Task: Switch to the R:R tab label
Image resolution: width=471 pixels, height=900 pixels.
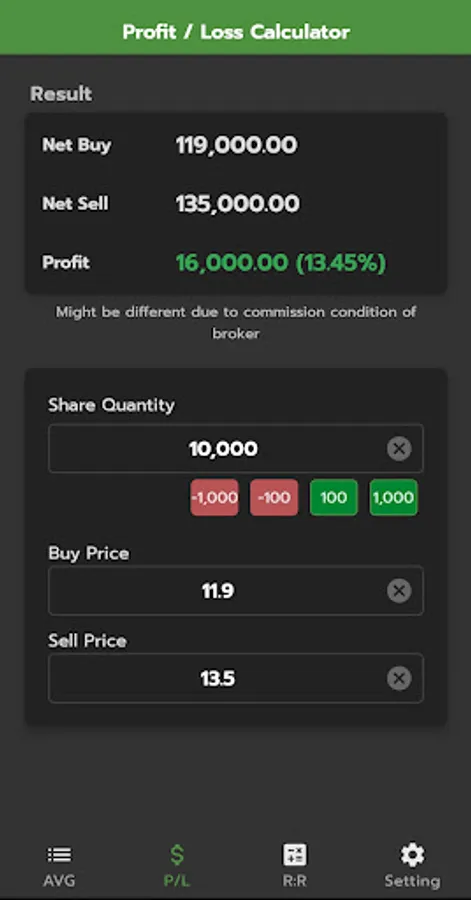Action: click(295, 881)
